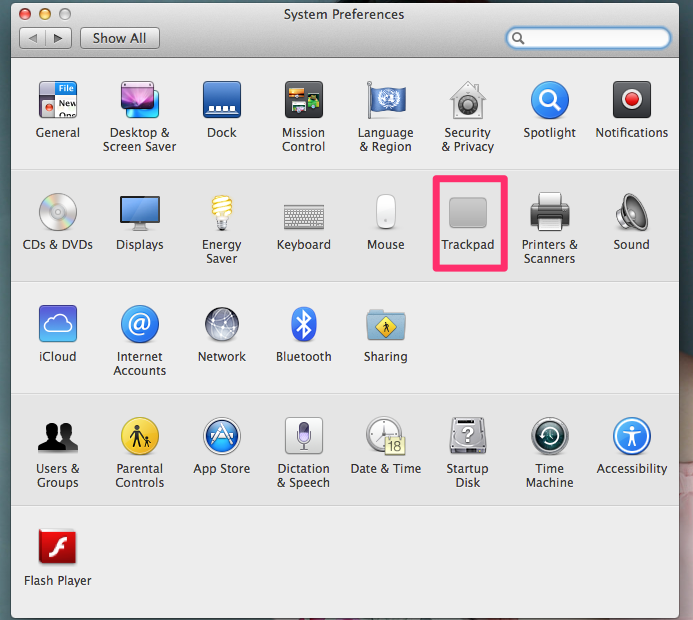Image resolution: width=693 pixels, height=620 pixels.
Task: Close the System Preferences window
Action: click(25, 14)
